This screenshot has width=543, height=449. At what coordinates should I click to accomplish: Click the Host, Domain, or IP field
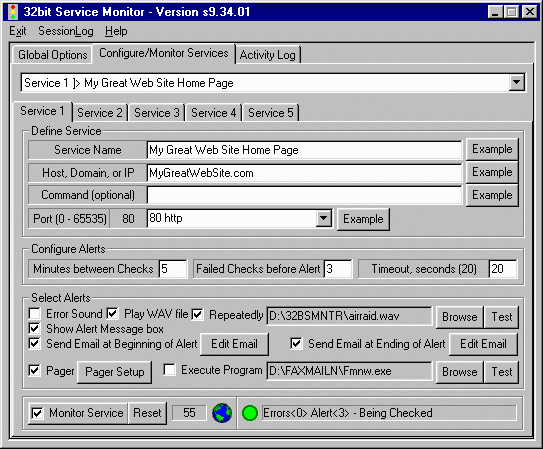click(304, 173)
